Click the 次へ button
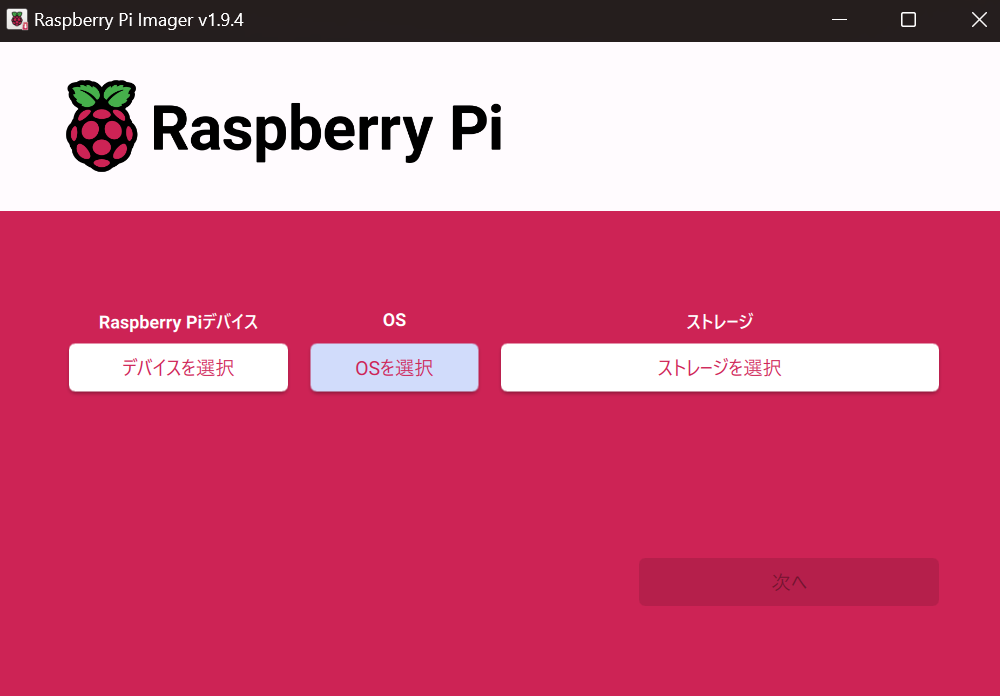 (x=789, y=582)
